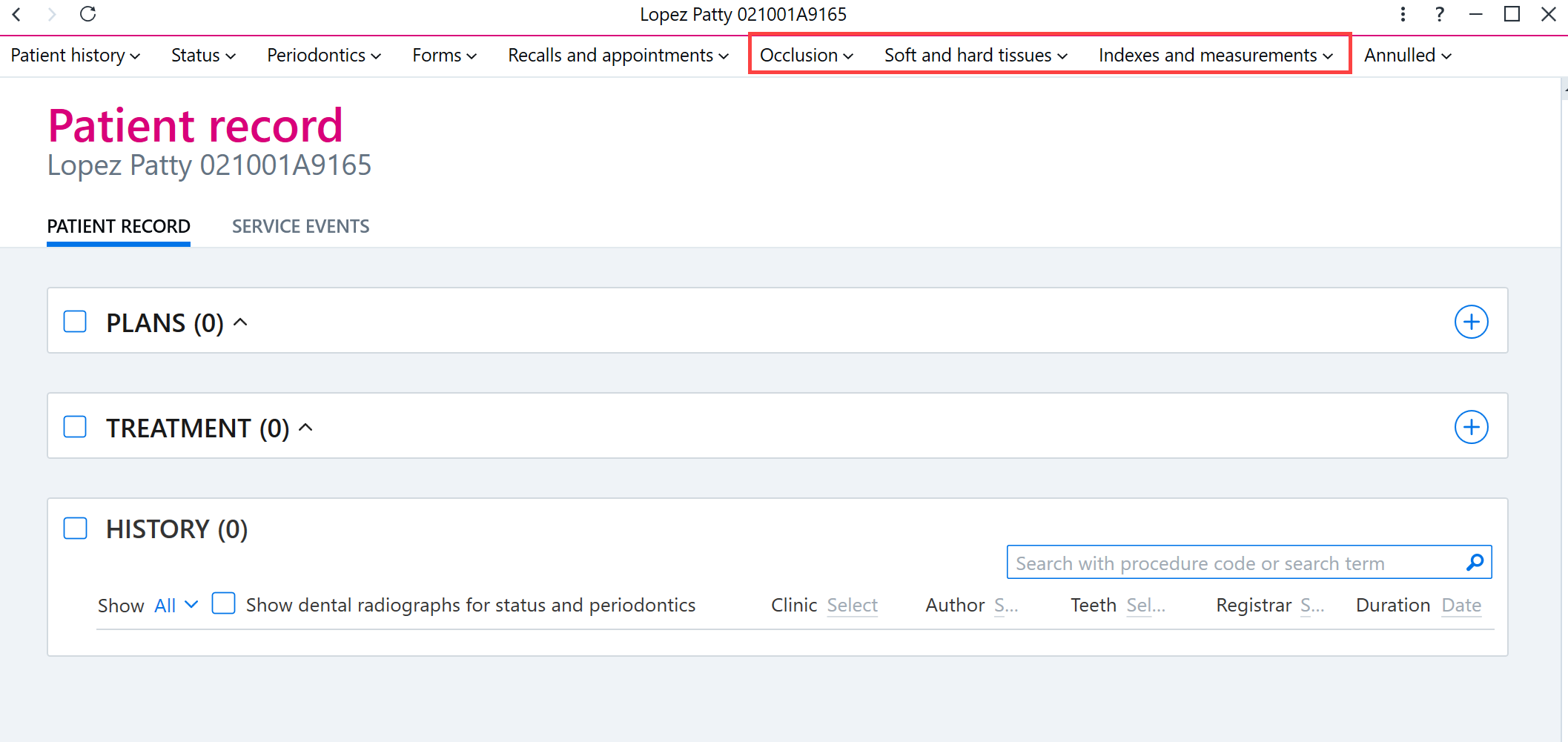This screenshot has height=742, width=1568.
Task: Tick the PLANS section checkbox
Action: pos(75,322)
